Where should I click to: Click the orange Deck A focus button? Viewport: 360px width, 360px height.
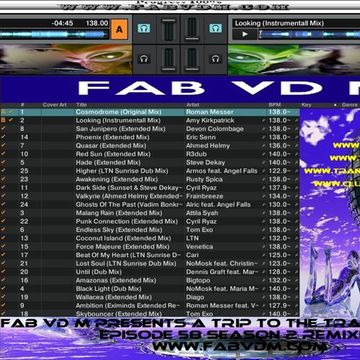119,29
